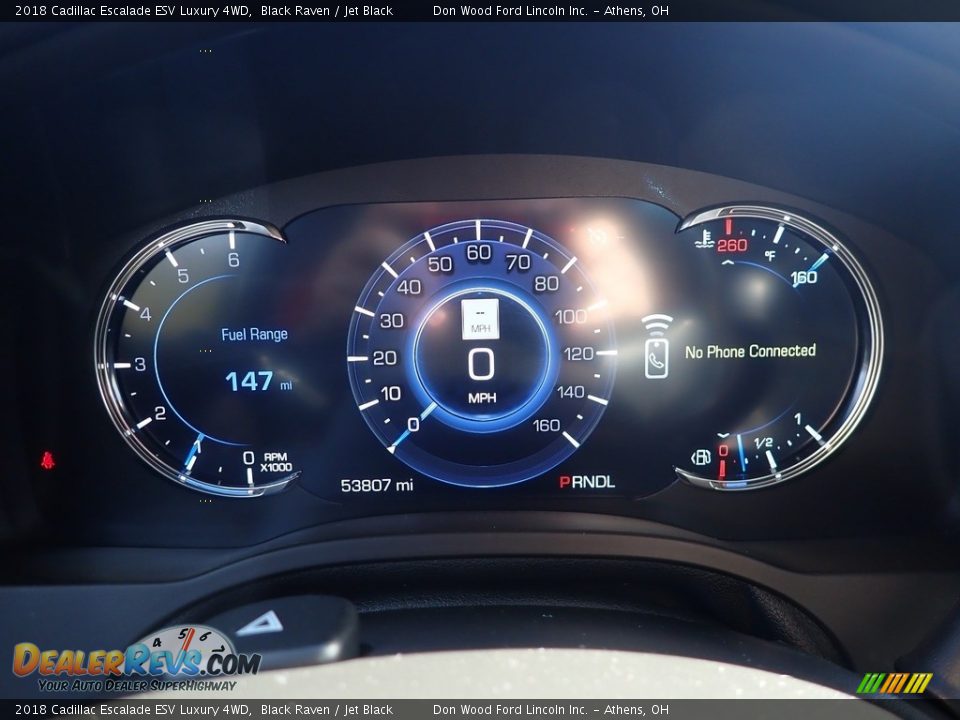Click the 1/2 mark on fuel gauge
Image resolution: width=960 pixels, height=720 pixels.
[x=763, y=443]
